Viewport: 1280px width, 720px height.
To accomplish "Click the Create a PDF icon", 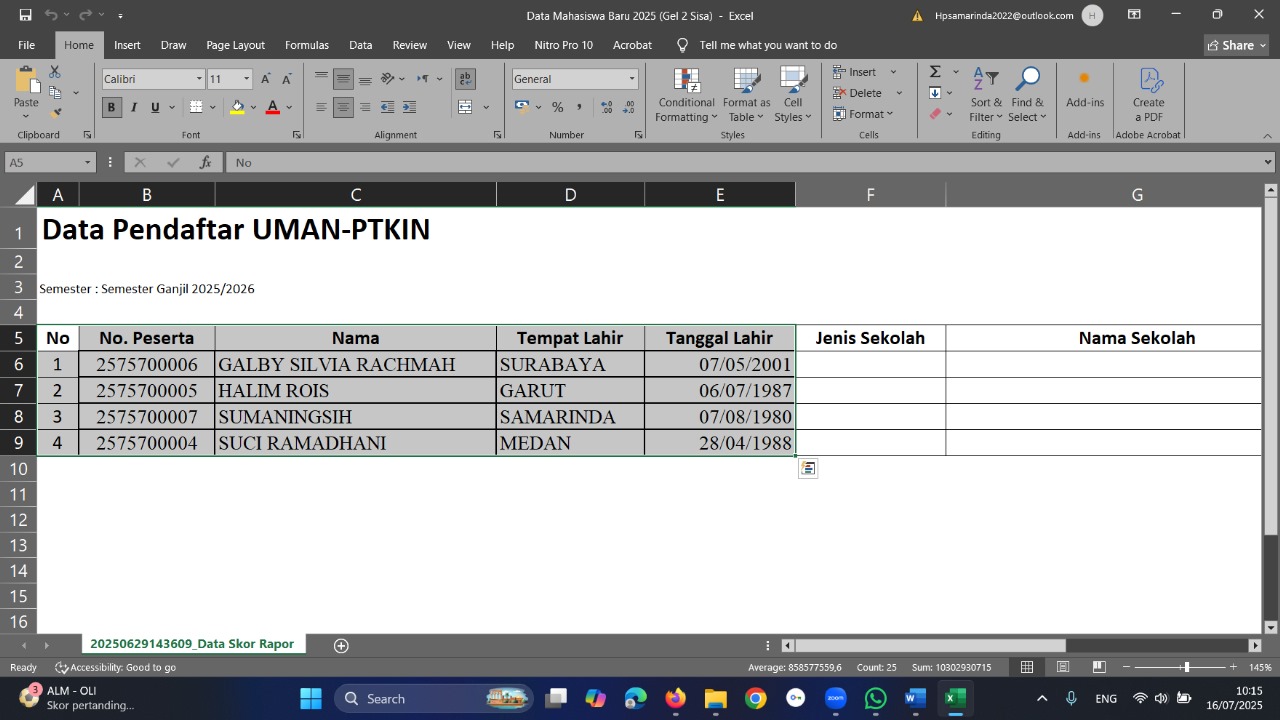I will click(1148, 96).
